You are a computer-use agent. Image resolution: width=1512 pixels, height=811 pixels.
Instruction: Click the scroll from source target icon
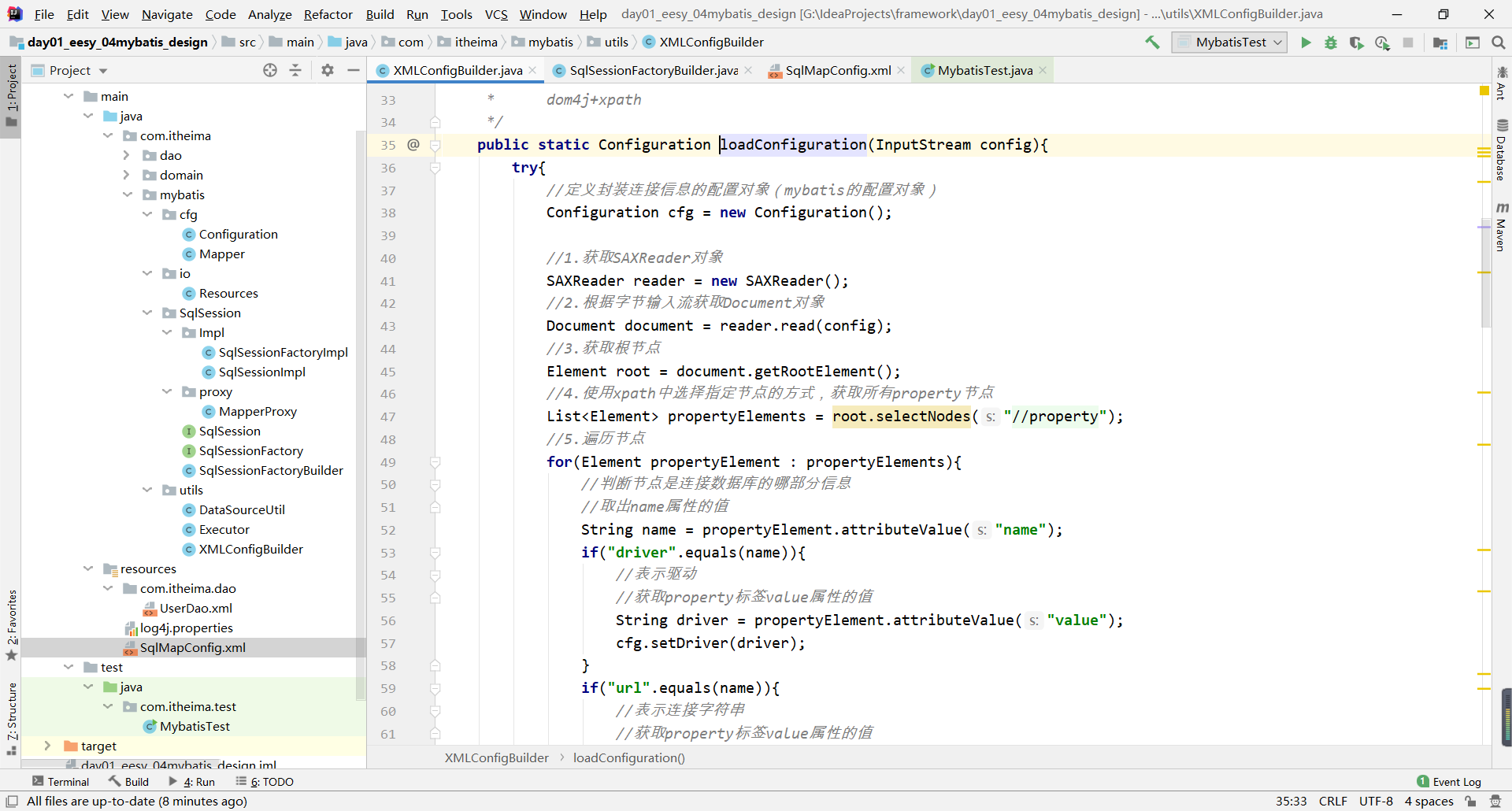click(x=270, y=70)
